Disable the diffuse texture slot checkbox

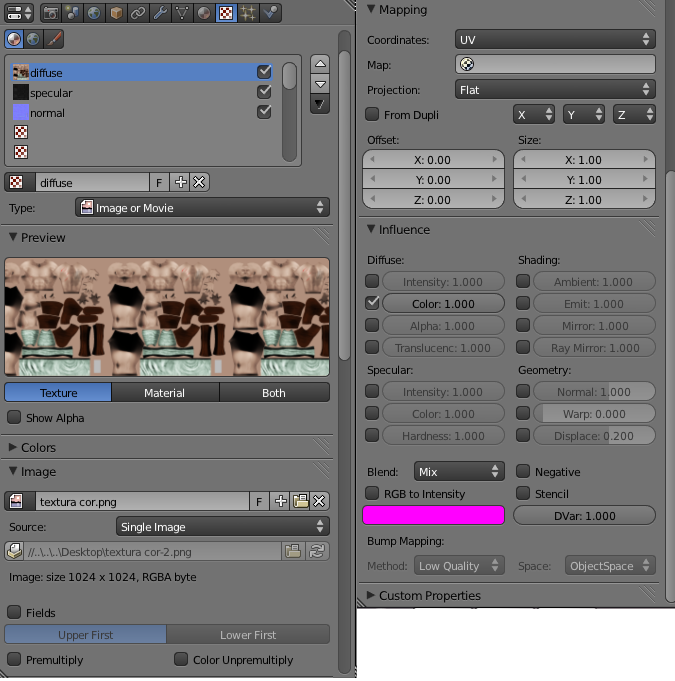[x=264, y=72]
